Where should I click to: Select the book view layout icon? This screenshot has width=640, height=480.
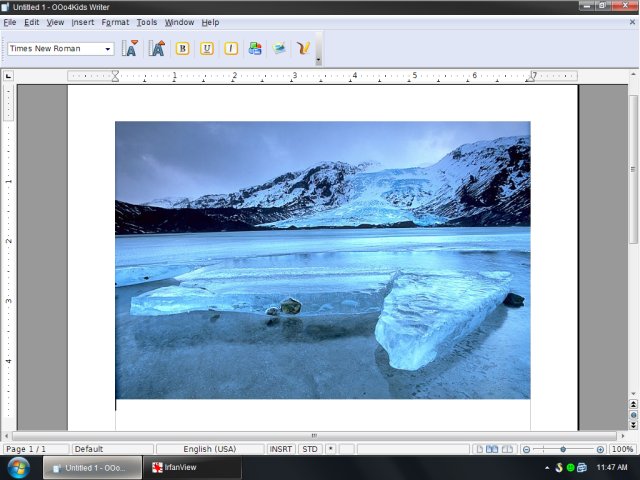click(507, 450)
